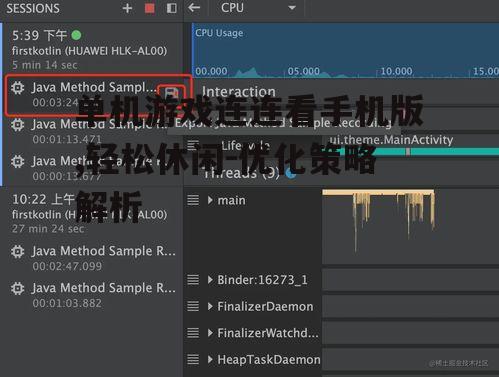The height and width of the screenshot is (377, 499).
Task: Select the 5:39 下午 firstkotlin session
Action: 92,49
